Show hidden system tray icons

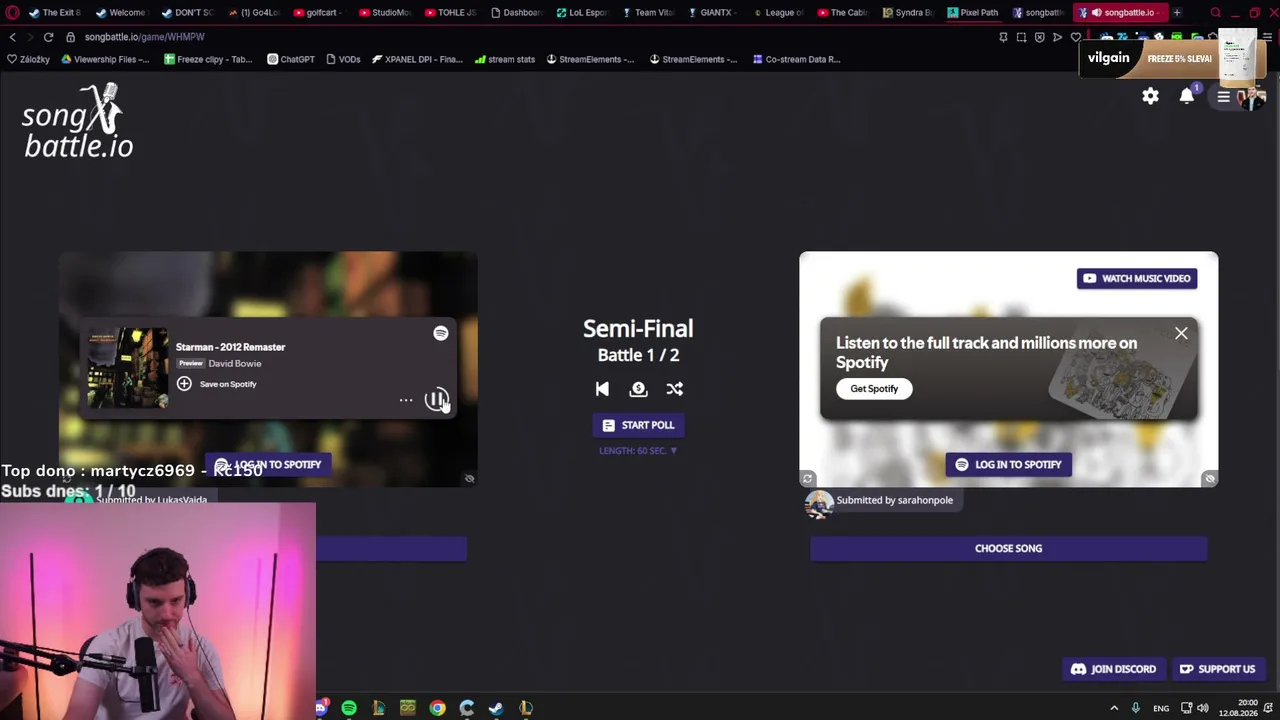(x=1114, y=708)
